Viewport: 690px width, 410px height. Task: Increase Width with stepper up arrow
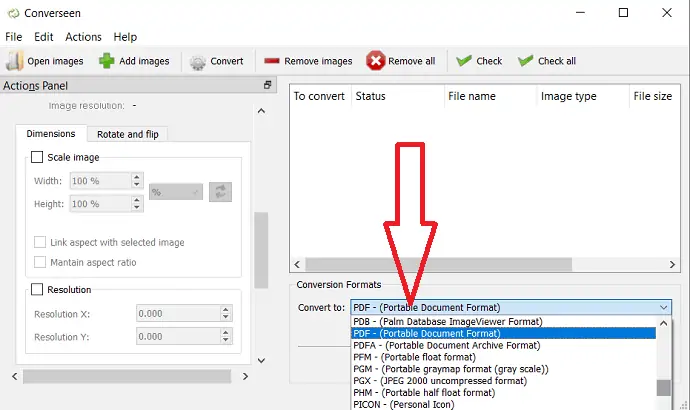pyautogui.click(x=137, y=177)
